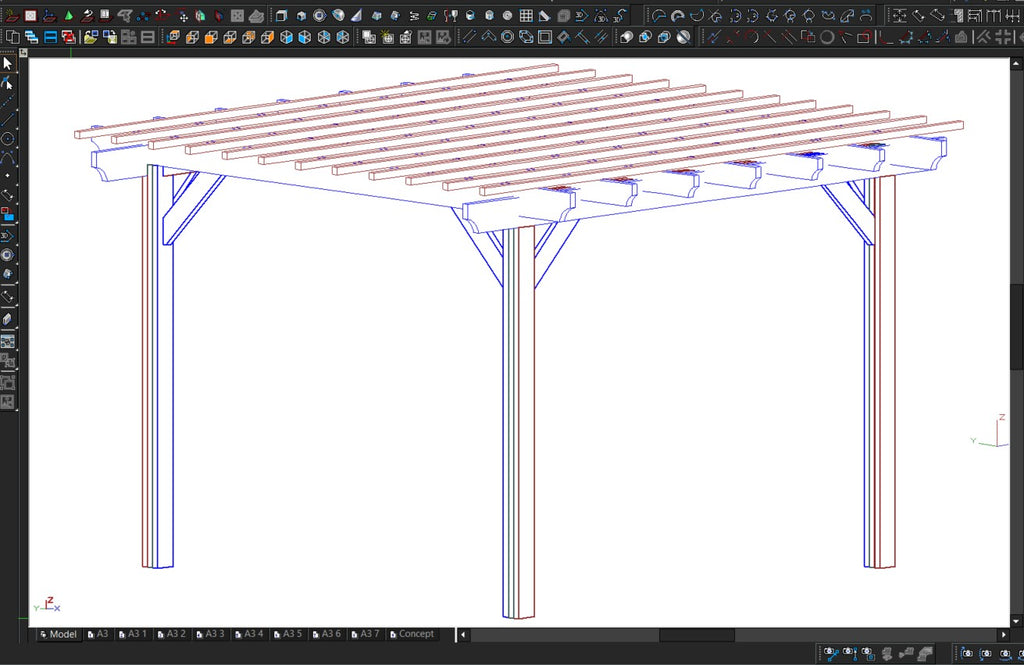
Task: Open the A3 1 layout tab
Action: (x=133, y=634)
